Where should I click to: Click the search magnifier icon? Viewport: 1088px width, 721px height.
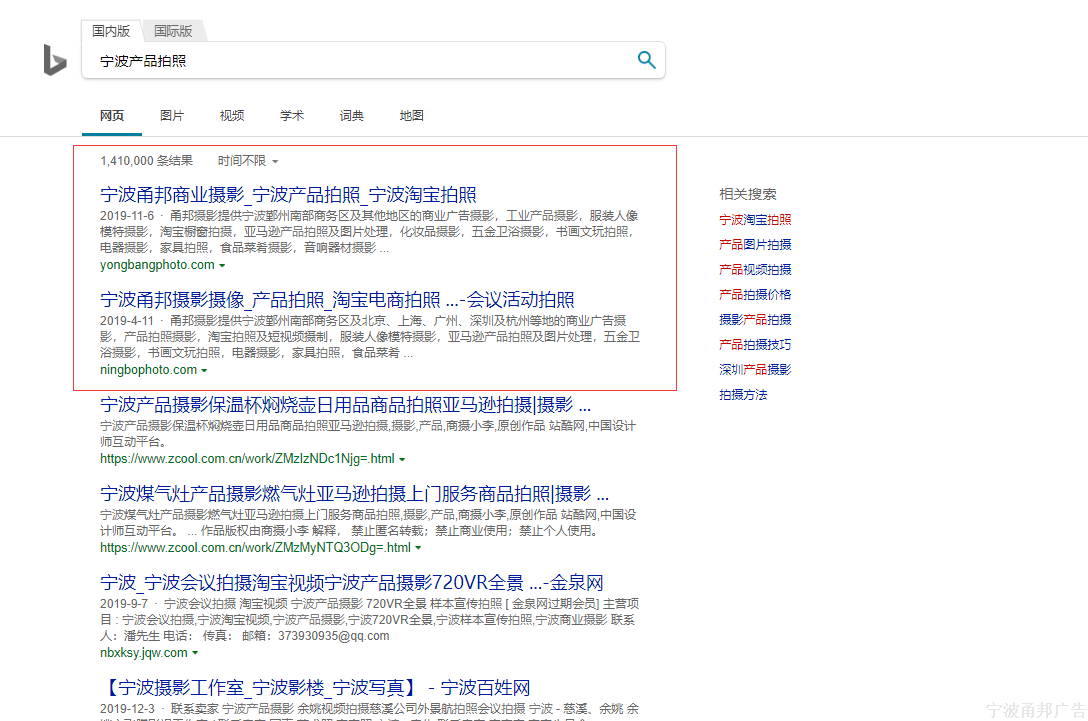pos(646,60)
